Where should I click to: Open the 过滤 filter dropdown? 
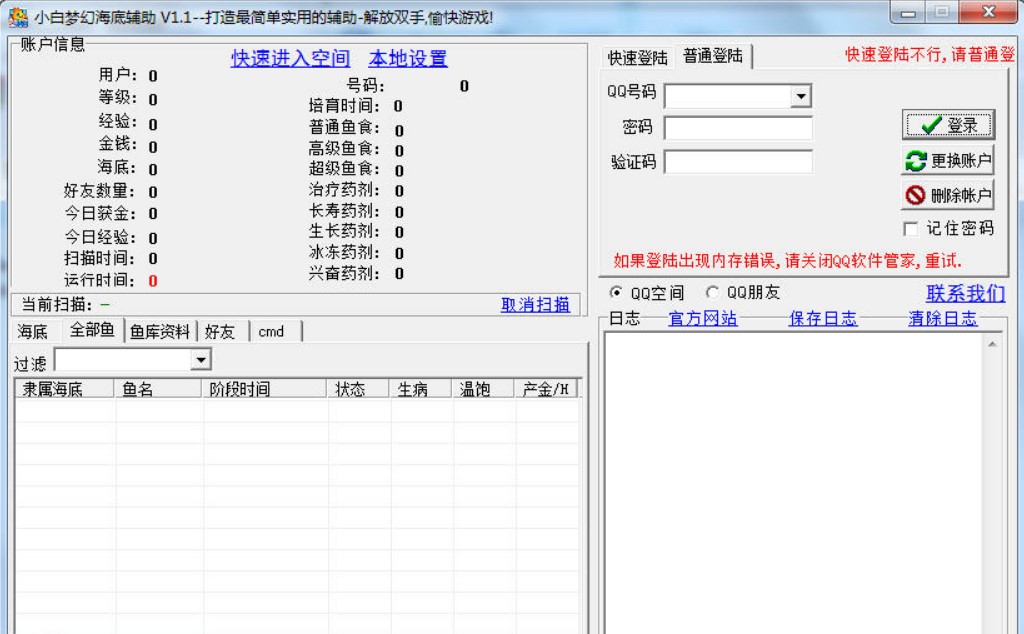pos(201,360)
